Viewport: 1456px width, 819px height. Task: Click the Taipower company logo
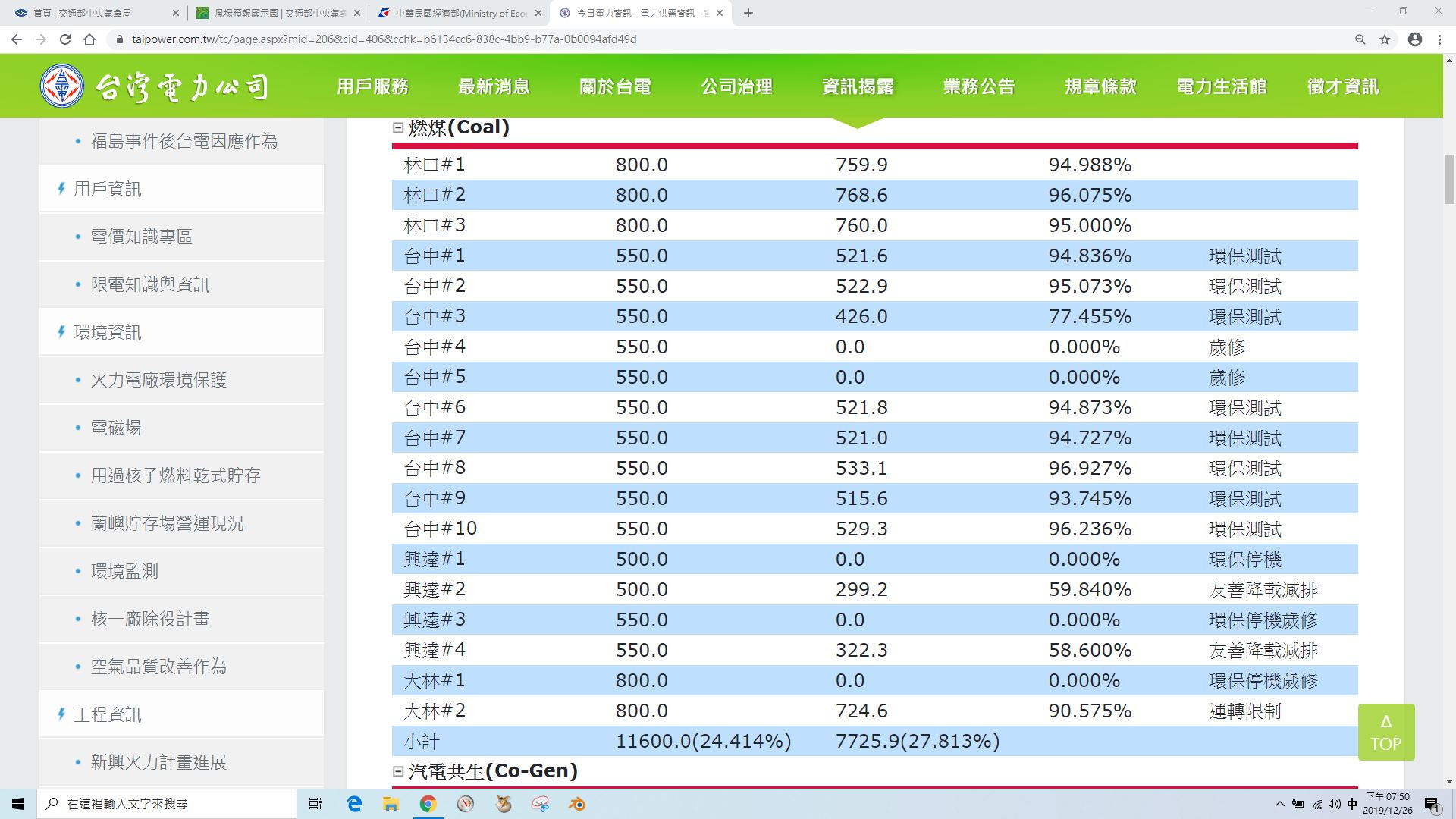click(x=154, y=86)
